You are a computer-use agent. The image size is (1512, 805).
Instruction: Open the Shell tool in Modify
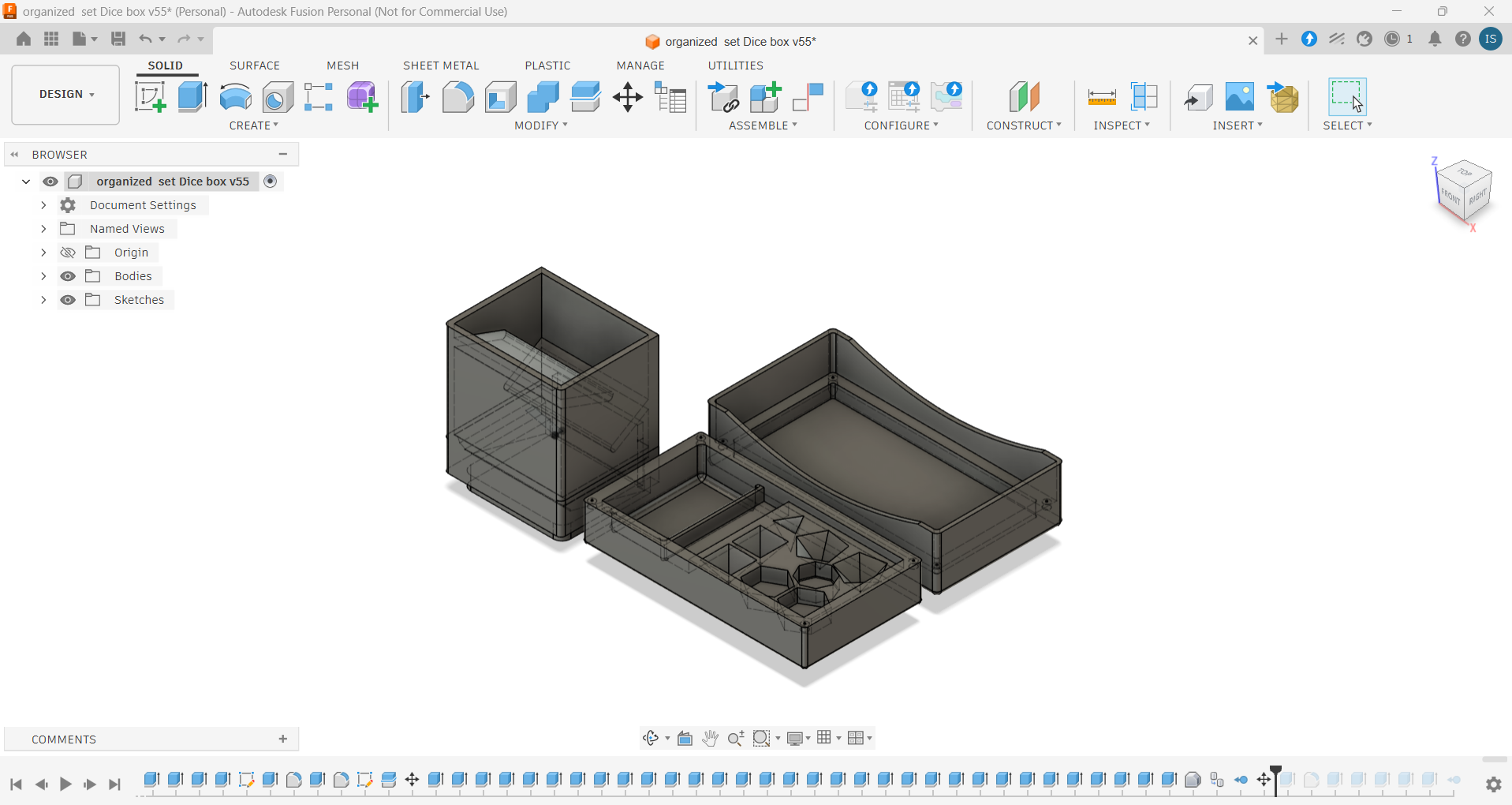[500, 97]
